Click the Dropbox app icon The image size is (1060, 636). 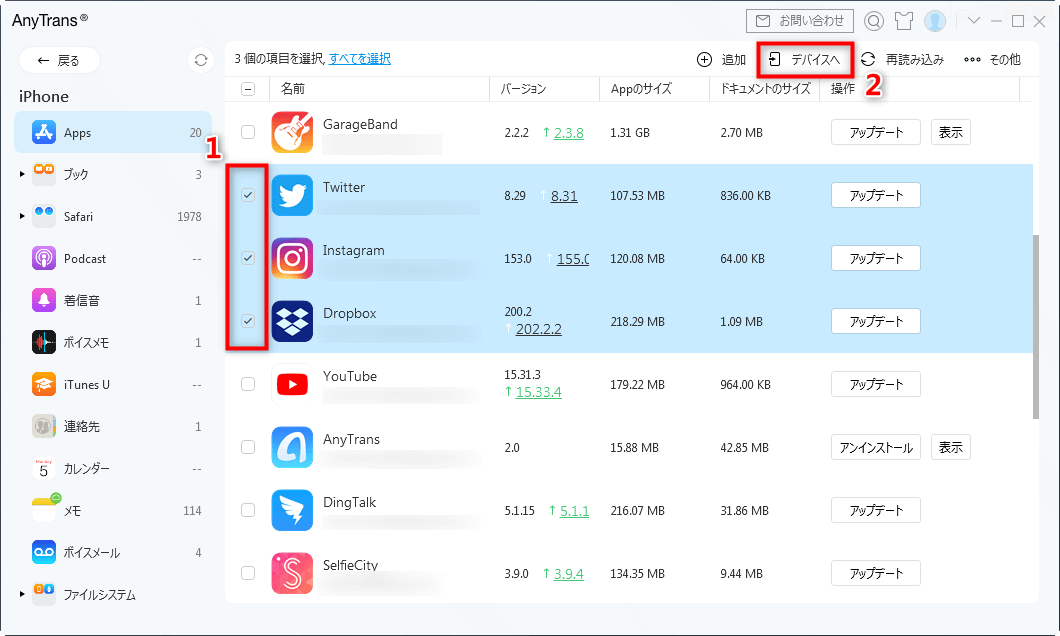[x=292, y=321]
